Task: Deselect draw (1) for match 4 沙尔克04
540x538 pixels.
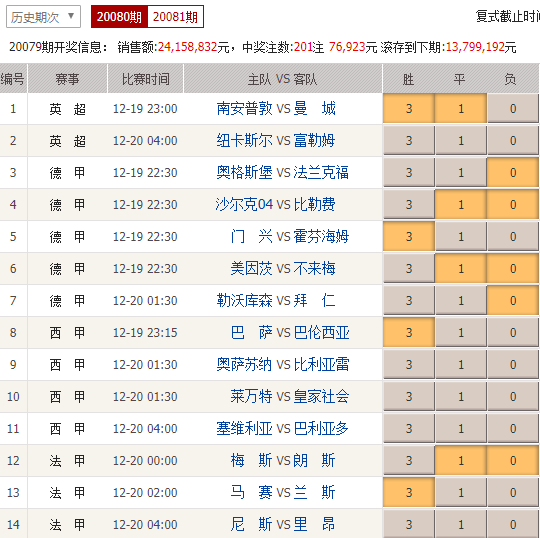Action: 461,205
